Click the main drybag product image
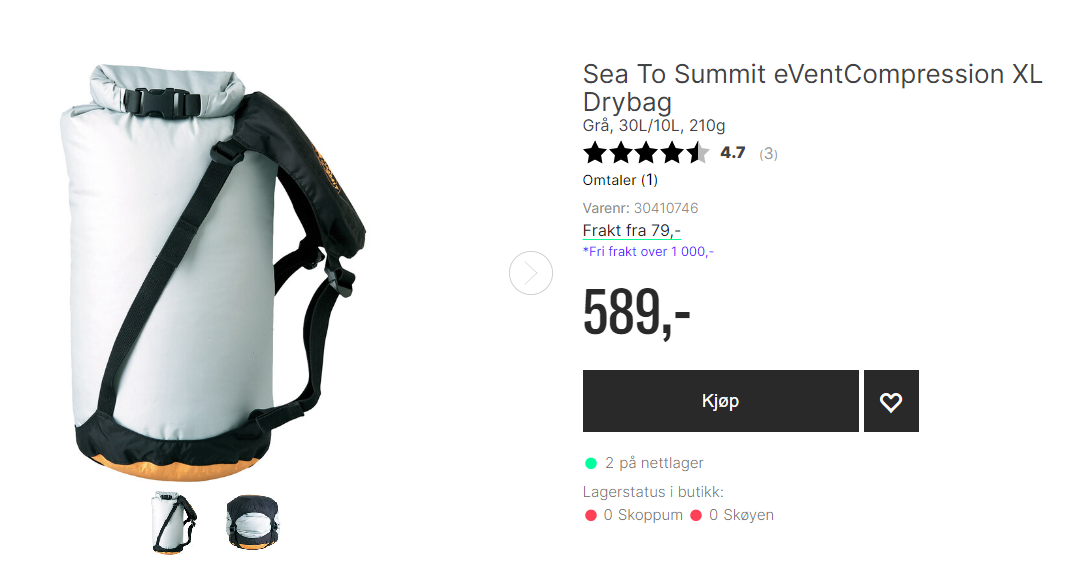Image resolution: width=1067 pixels, height=570 pixels. (214, 273)
